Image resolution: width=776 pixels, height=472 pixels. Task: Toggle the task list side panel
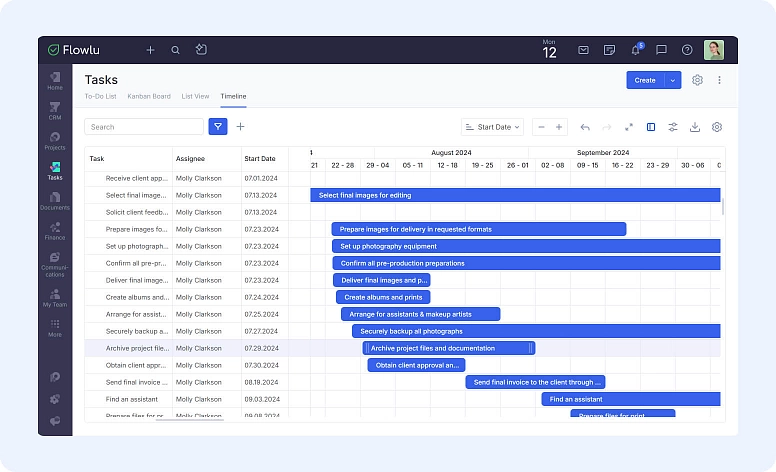point(651,127)
